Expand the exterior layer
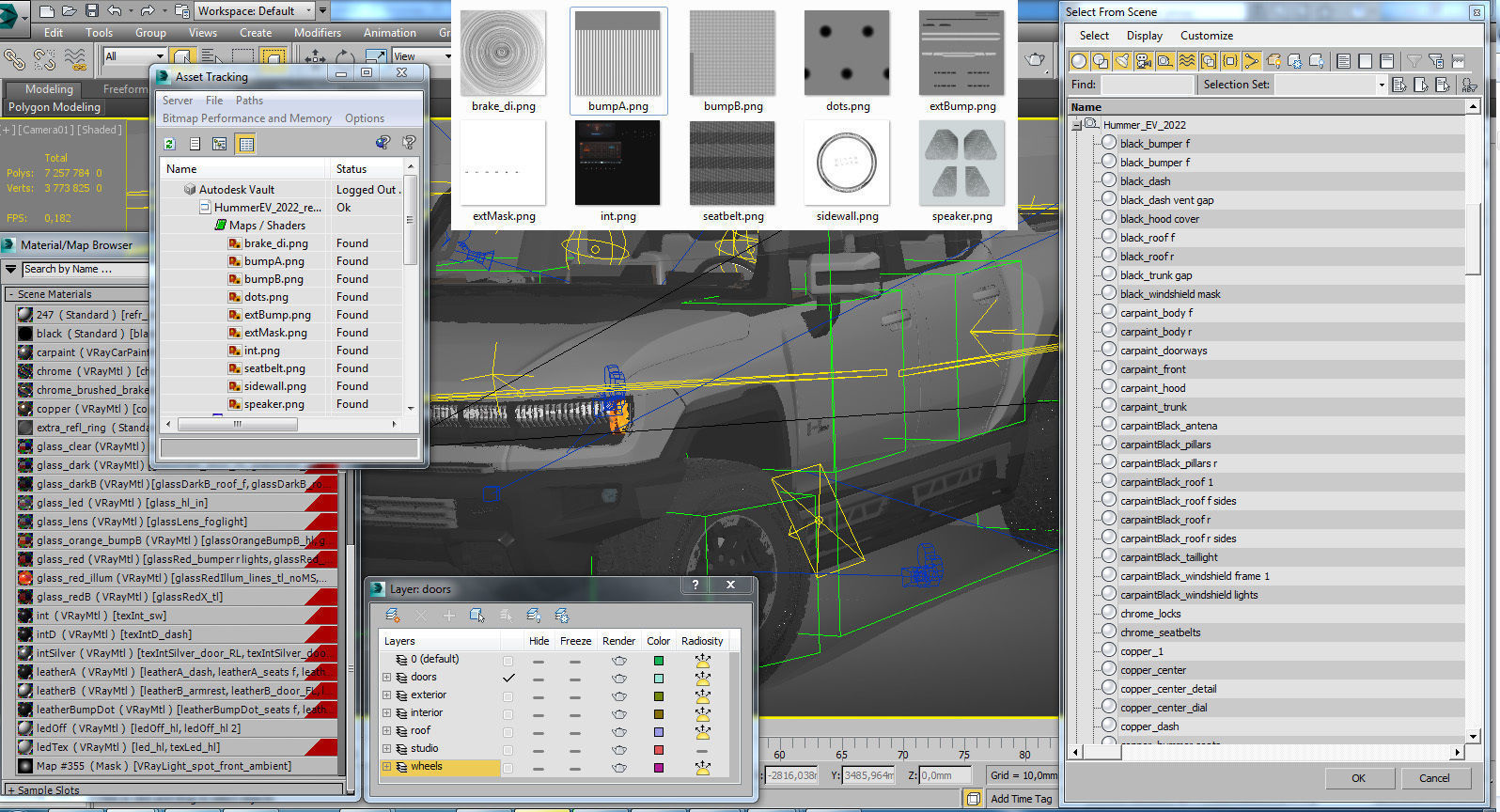1500x812 pixels. [386, 695]
